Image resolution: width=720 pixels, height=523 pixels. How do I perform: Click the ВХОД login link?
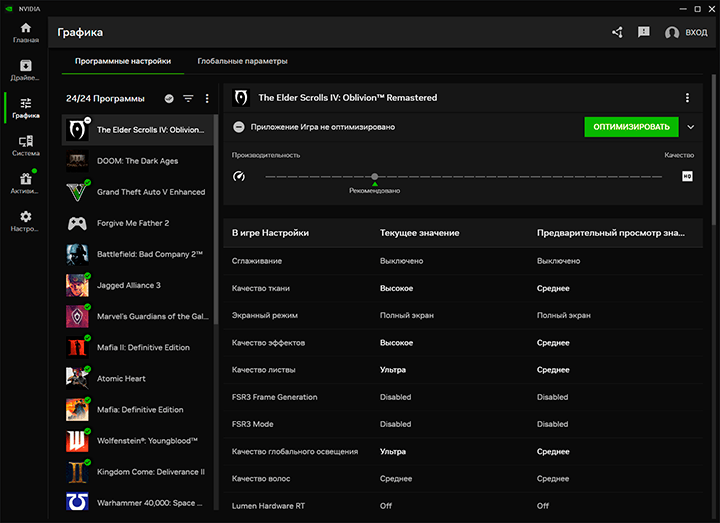pyautogui.click(x=696, y=33)
